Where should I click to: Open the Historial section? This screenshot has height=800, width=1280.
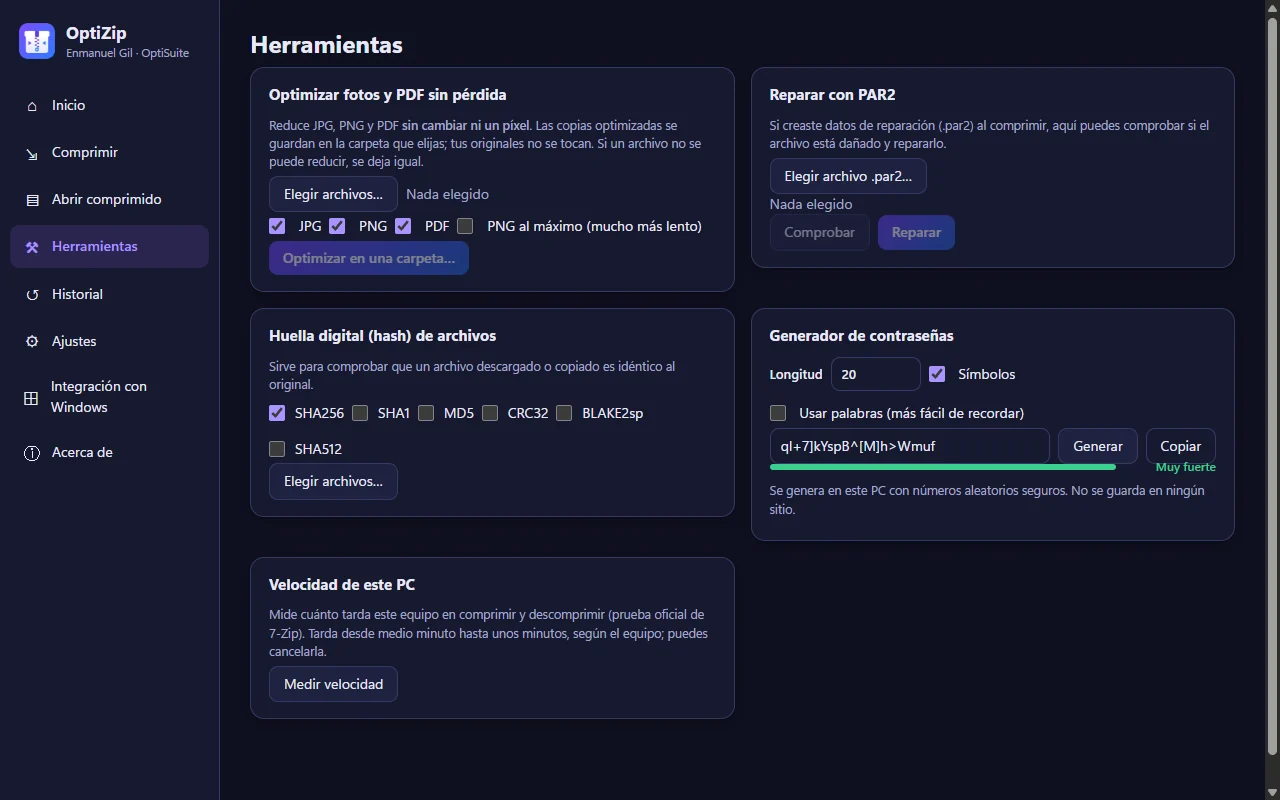coord(109,295)
